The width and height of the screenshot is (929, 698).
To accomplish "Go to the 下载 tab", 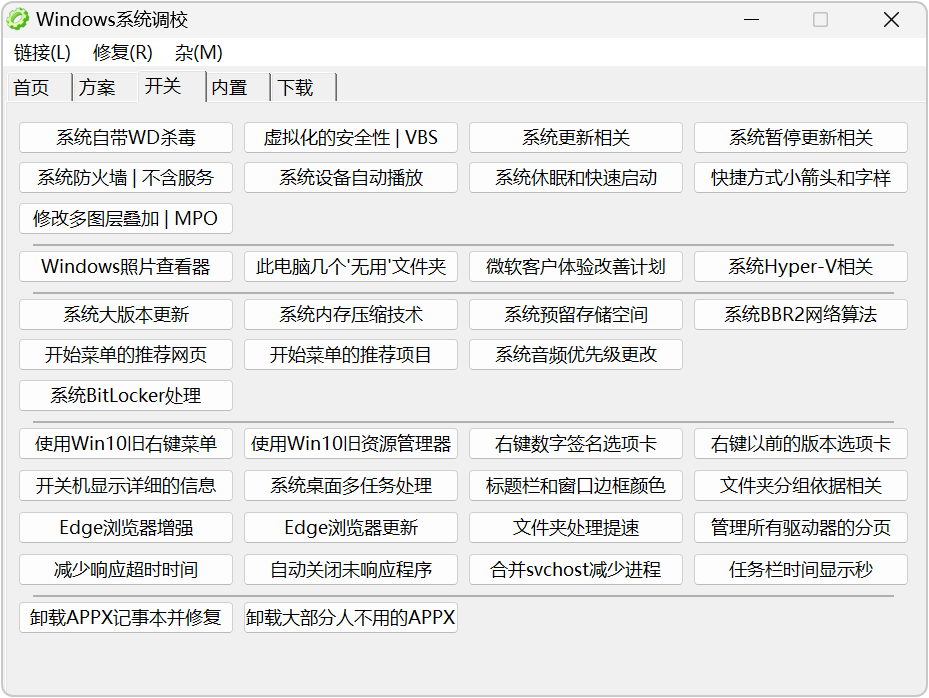I will point(304,88).
